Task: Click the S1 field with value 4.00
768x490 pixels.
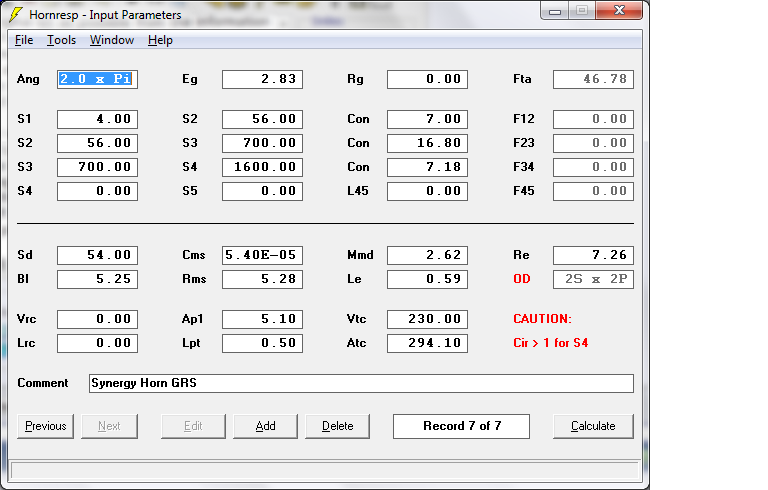Action: pos(97,119)
